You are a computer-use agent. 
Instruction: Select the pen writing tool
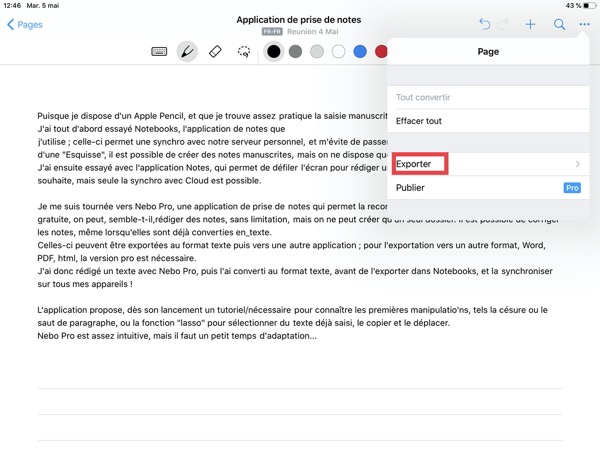click(x=187, y=51)
